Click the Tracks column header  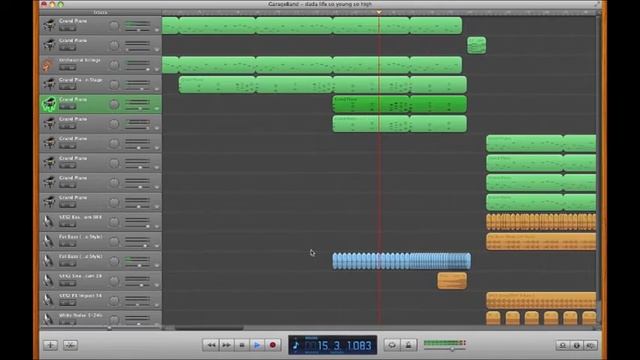tap(100, 12)
